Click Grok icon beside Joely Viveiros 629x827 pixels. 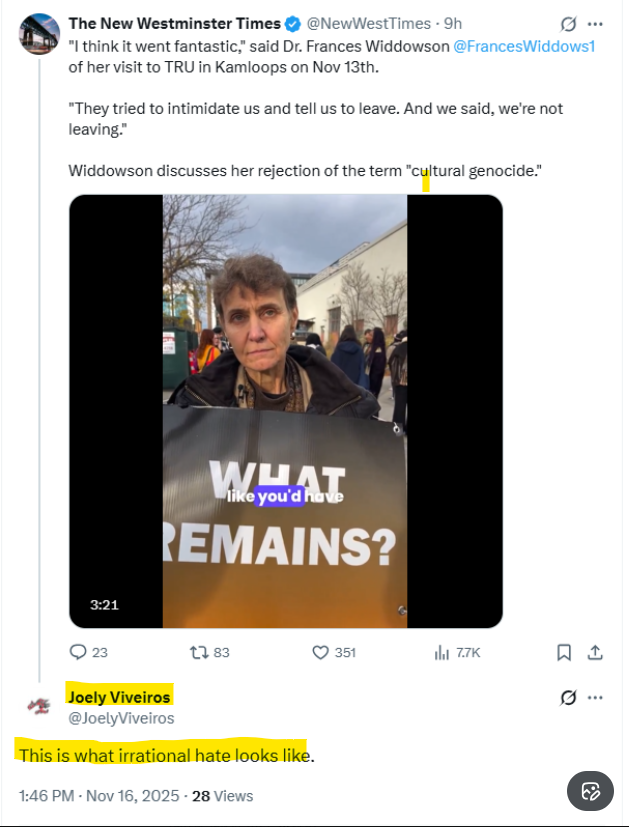pyautogui.click(x=569, y=697)
